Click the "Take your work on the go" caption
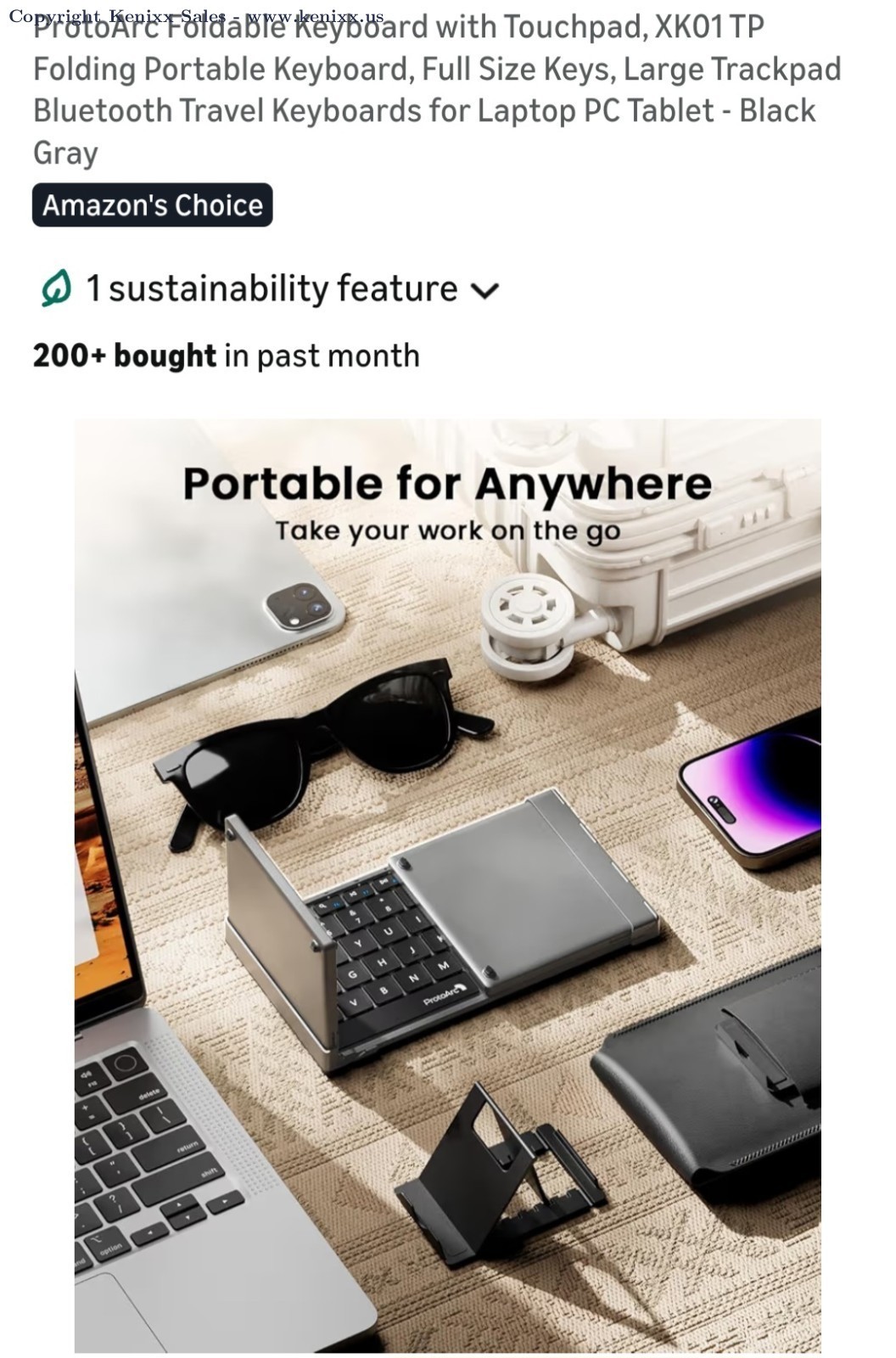This screenshot has width=896, height=1358. [x=447, y=531]
